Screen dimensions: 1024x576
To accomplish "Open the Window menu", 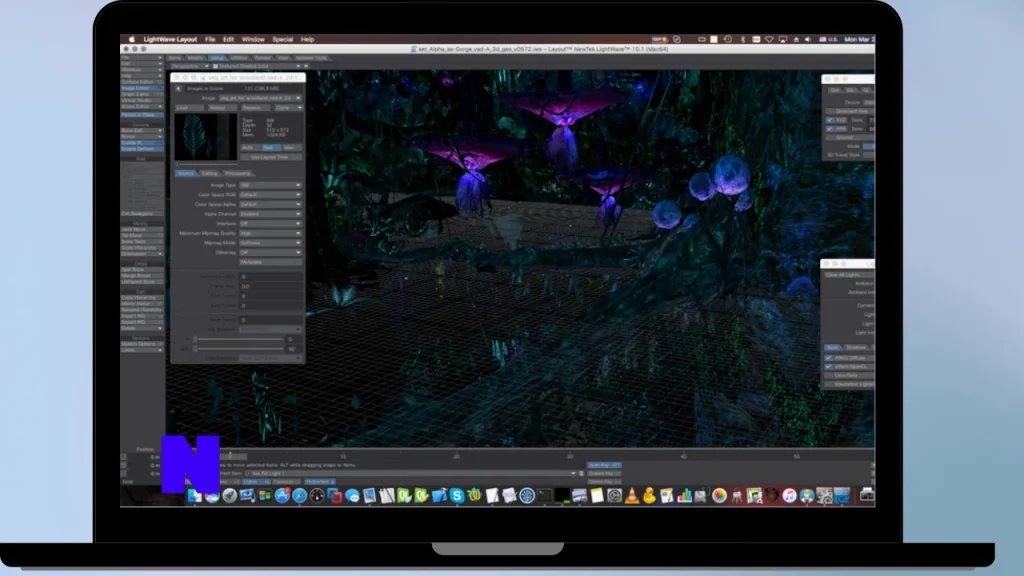I will (x=253, y=39).
